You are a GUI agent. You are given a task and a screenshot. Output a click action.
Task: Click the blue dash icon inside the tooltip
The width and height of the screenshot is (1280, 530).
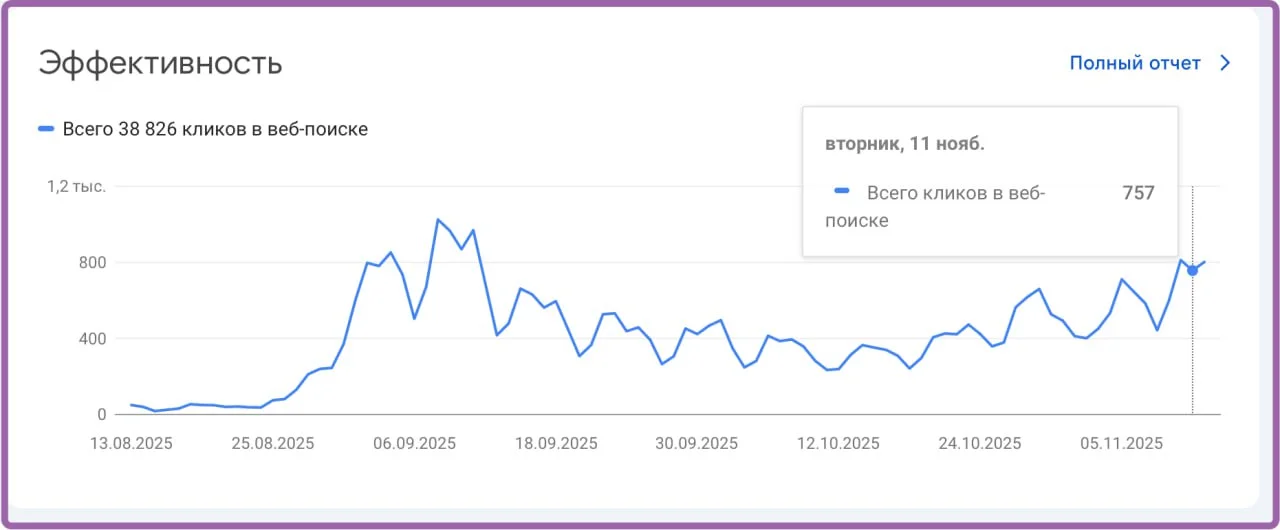coord(842,191)
